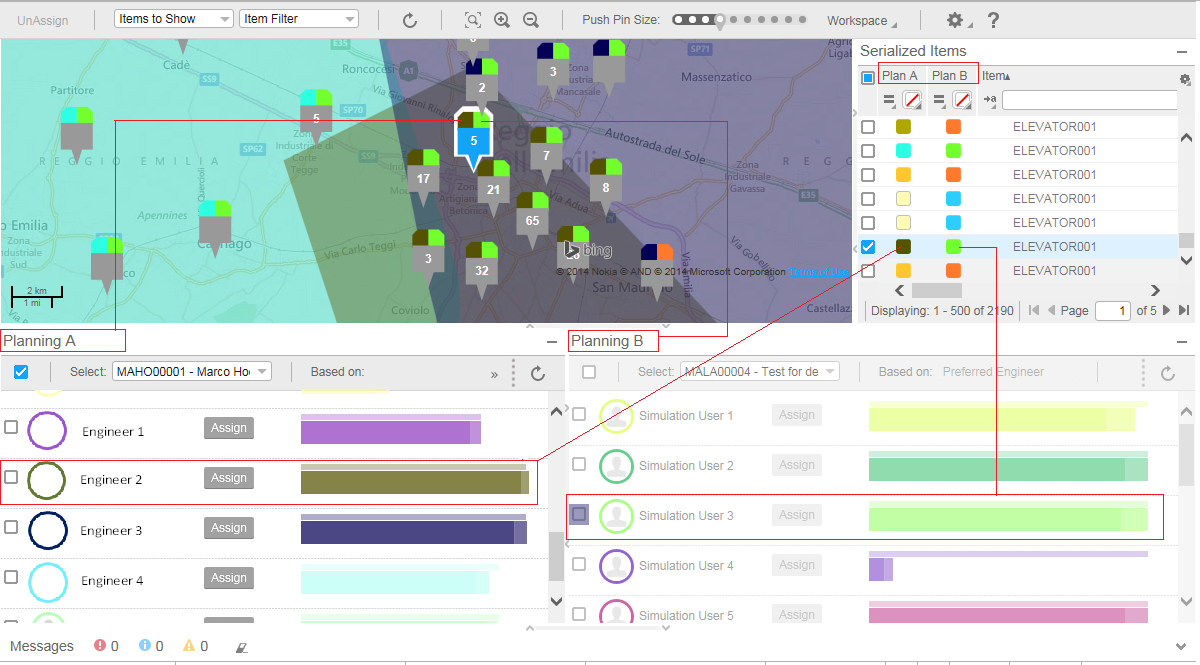
Task: Refresh the Planning A panel
Action: click(x=537, y=373)
